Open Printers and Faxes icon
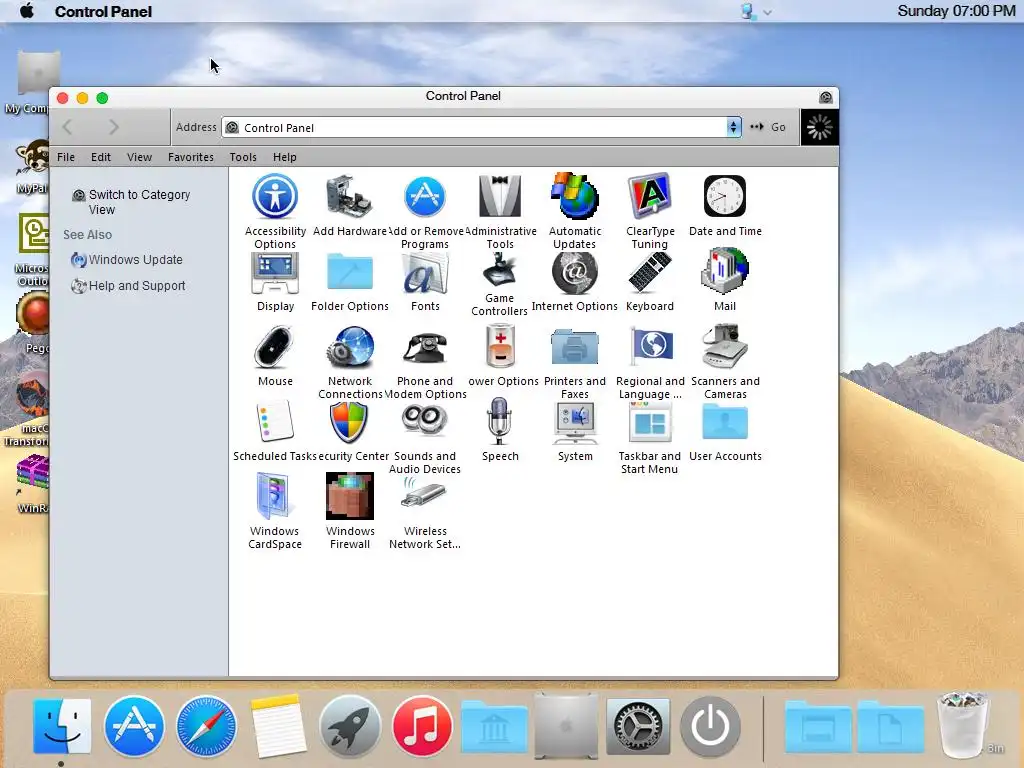This screenshot has width=1024, height=768. click(x=575, y=346)
